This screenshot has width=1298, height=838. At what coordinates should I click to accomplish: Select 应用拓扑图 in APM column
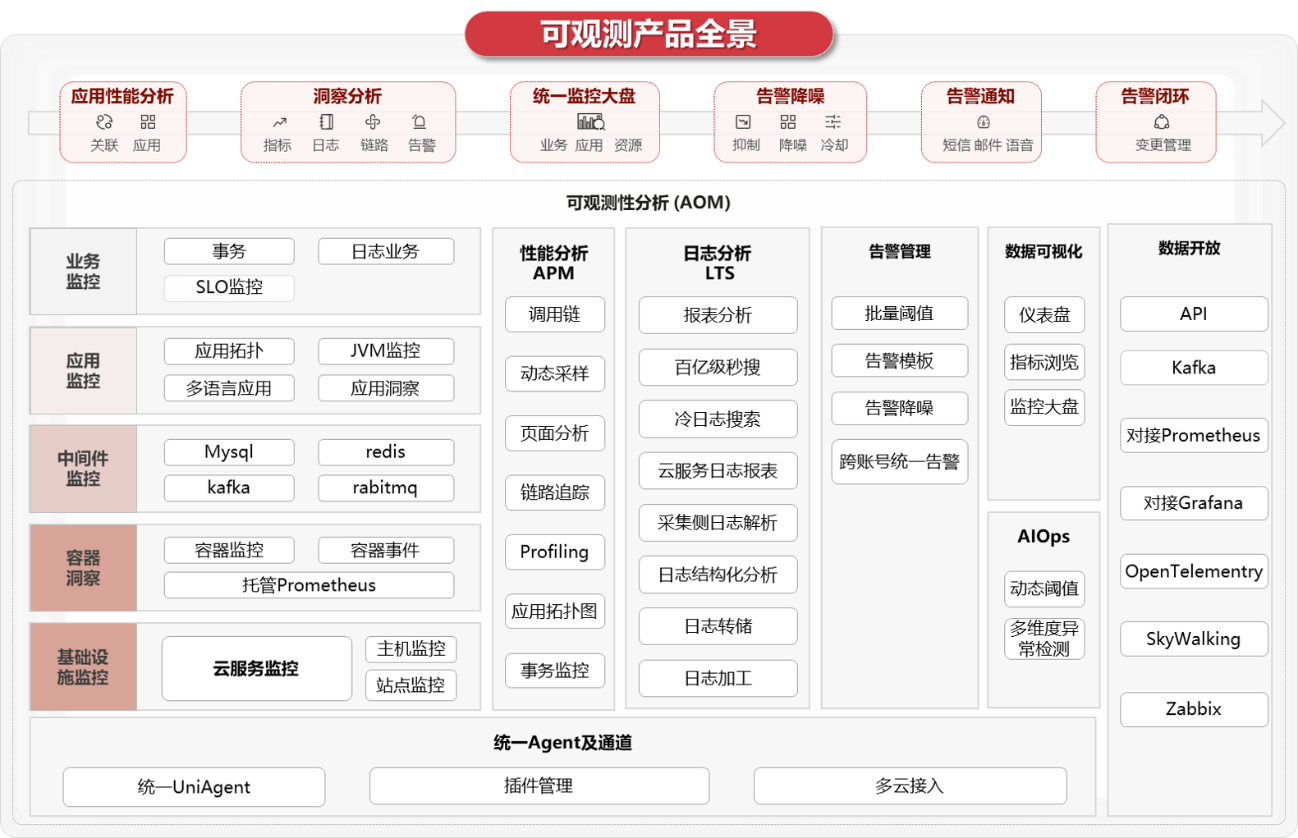[x=555, y=611]
